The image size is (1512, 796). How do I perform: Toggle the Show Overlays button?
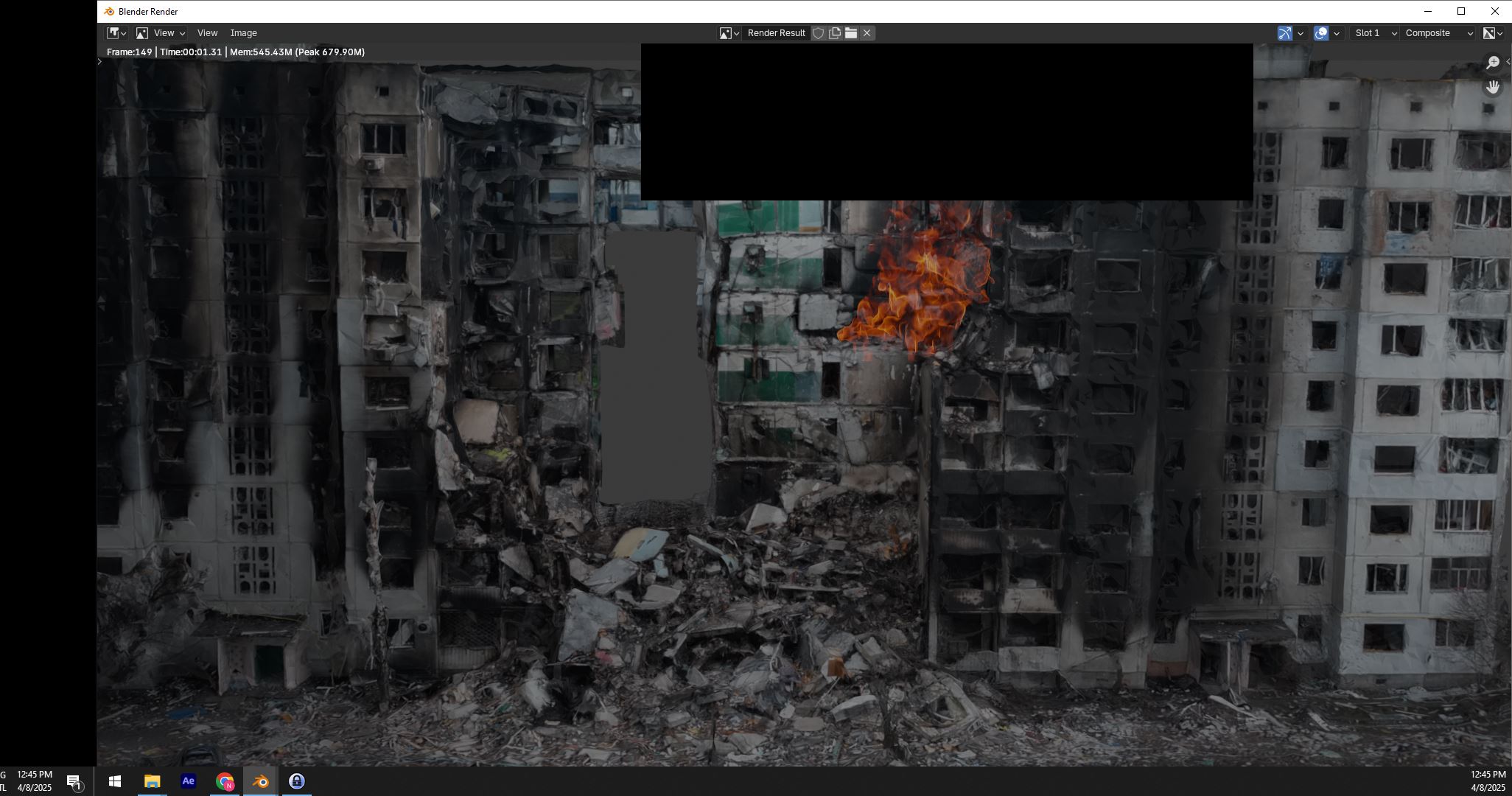1321,33
